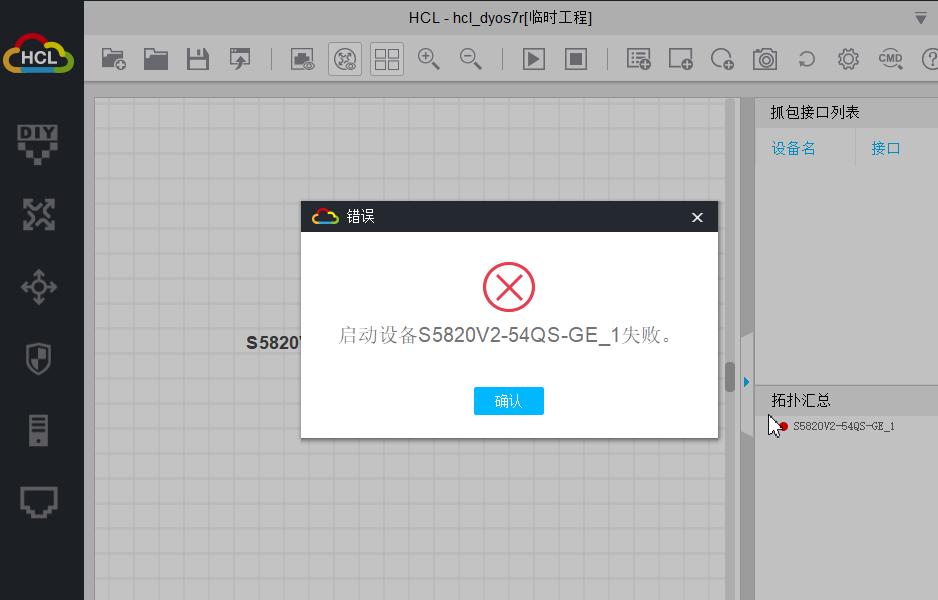This screenshot has width=938, height=600.
Task: Click the S5820 device label on canvas
Action: [x=273, y=343]
